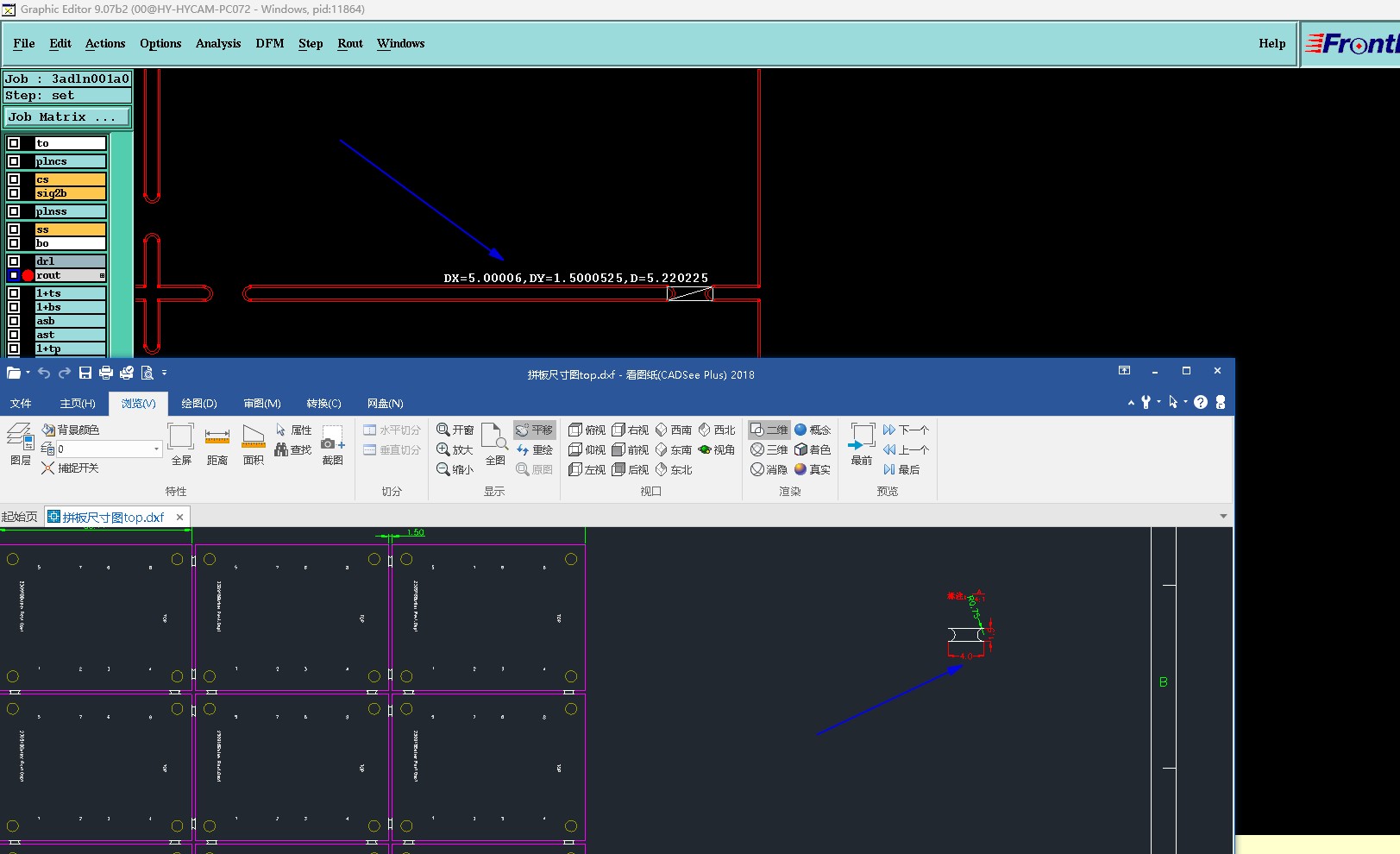This screenshot has height=854, width=1400.
Task: Expand the open-file folder dropdown arrow
Action: tap(28, 373)
